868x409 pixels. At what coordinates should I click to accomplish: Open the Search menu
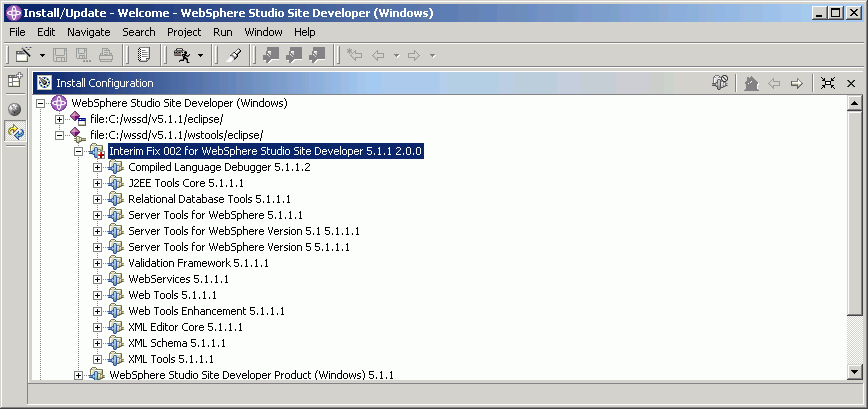(139, 32)
